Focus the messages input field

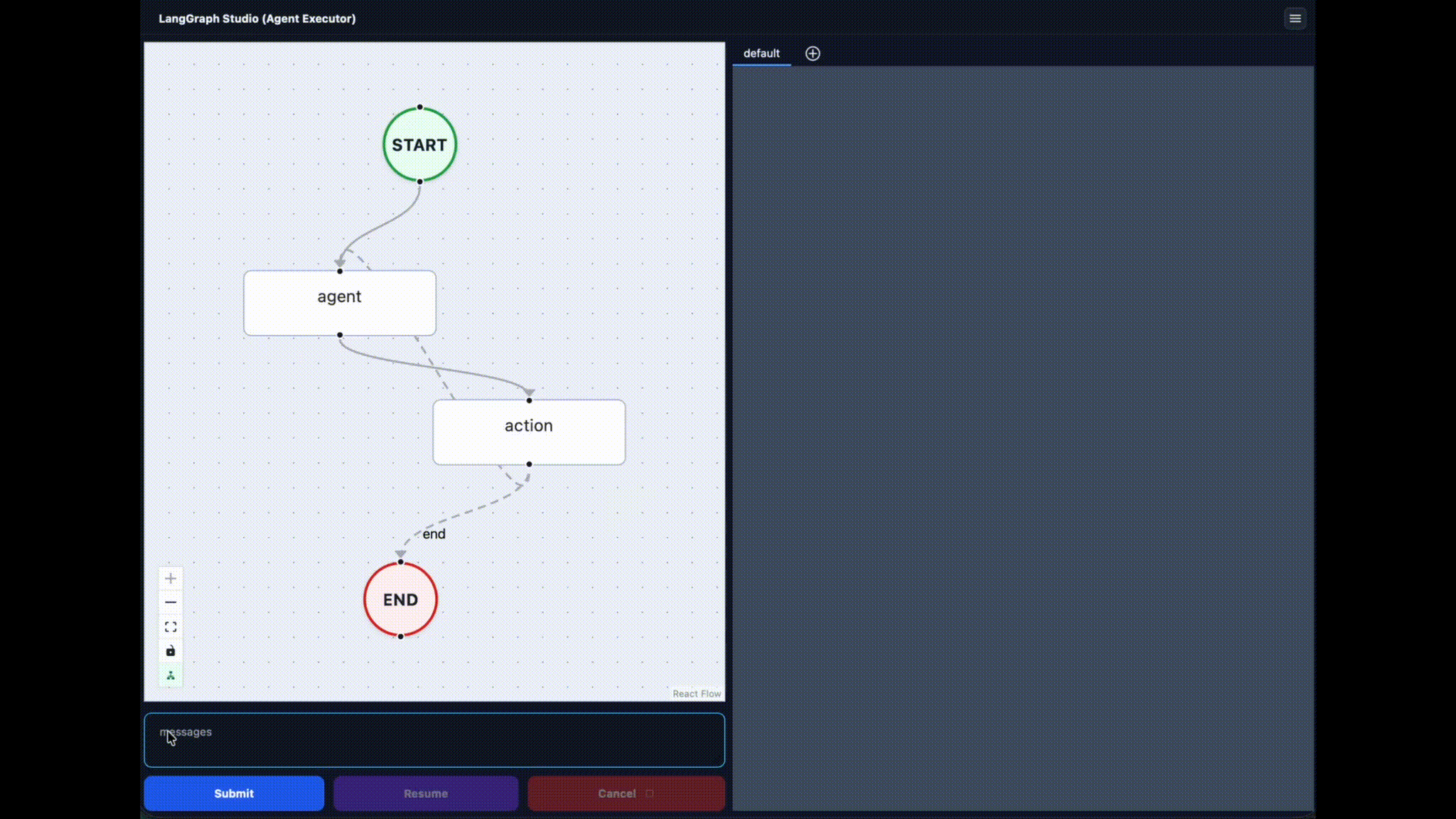[434, 740]
